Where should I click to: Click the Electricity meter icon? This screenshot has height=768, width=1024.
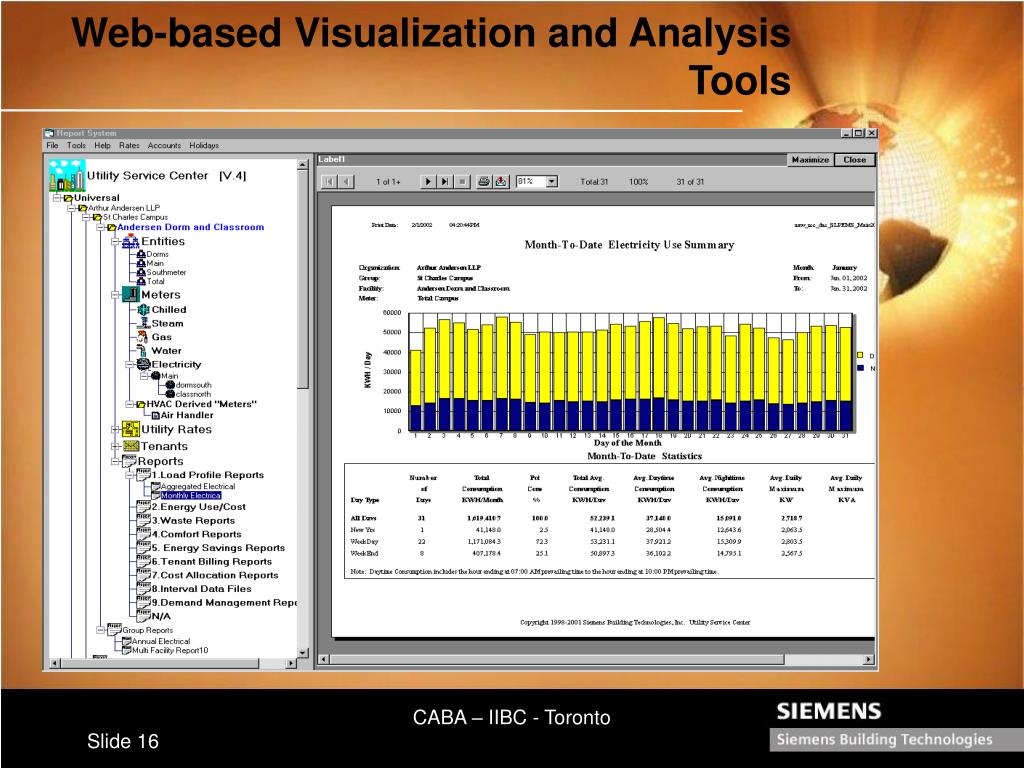tap(144, 364)
